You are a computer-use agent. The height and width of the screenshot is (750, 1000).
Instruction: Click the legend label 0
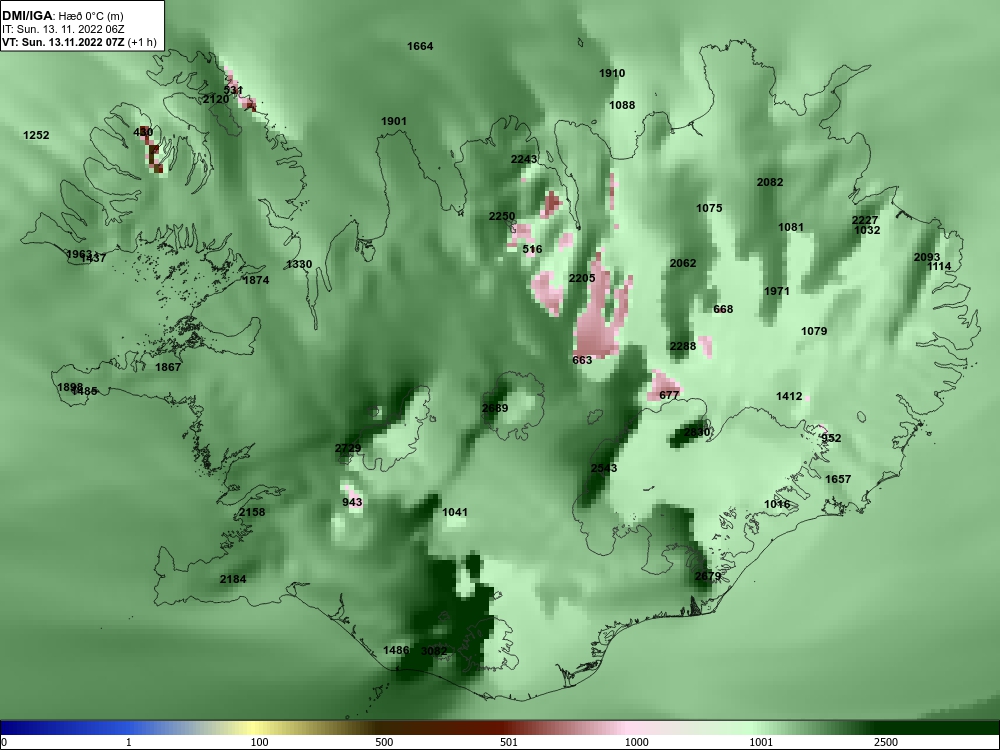pyautogui.click(x=4, y=742)
